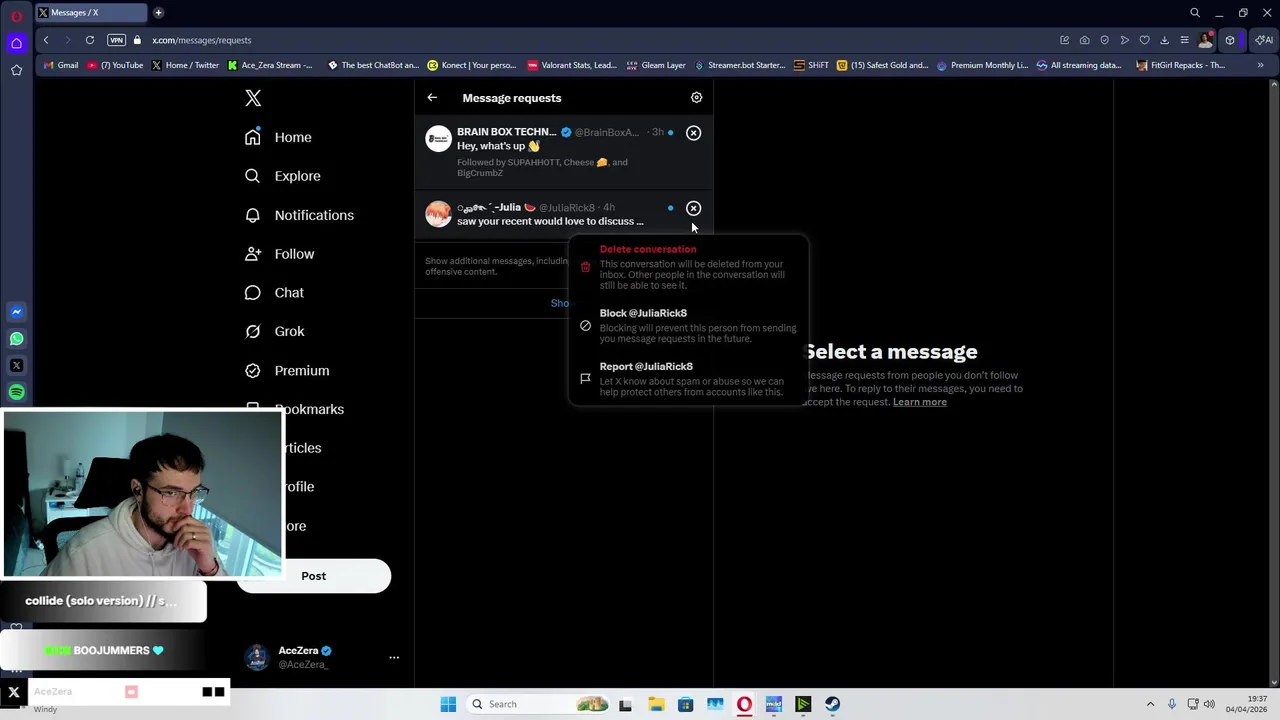Screen dimensions: 1280x720
Task: Choose Delete conversation from the popup
Action: [688, 267]
